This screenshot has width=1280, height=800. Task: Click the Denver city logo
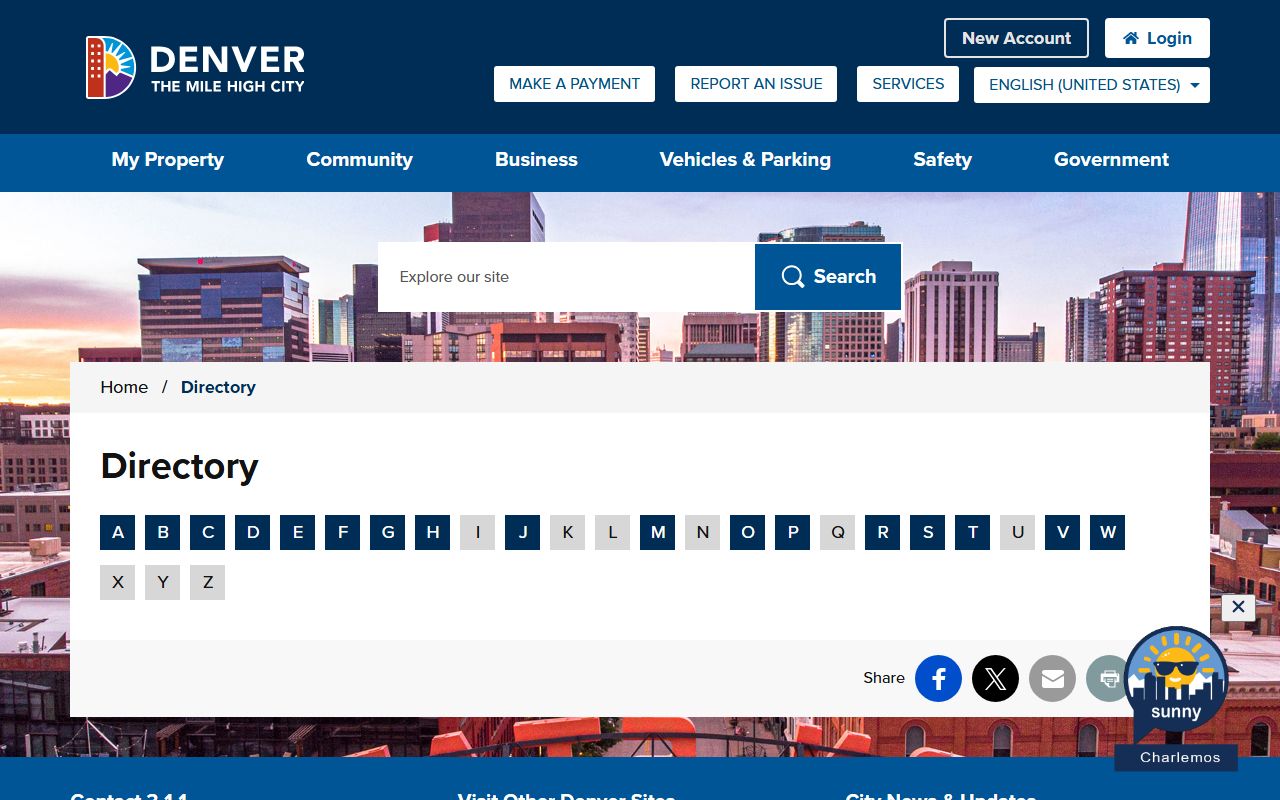pos(195,68)
